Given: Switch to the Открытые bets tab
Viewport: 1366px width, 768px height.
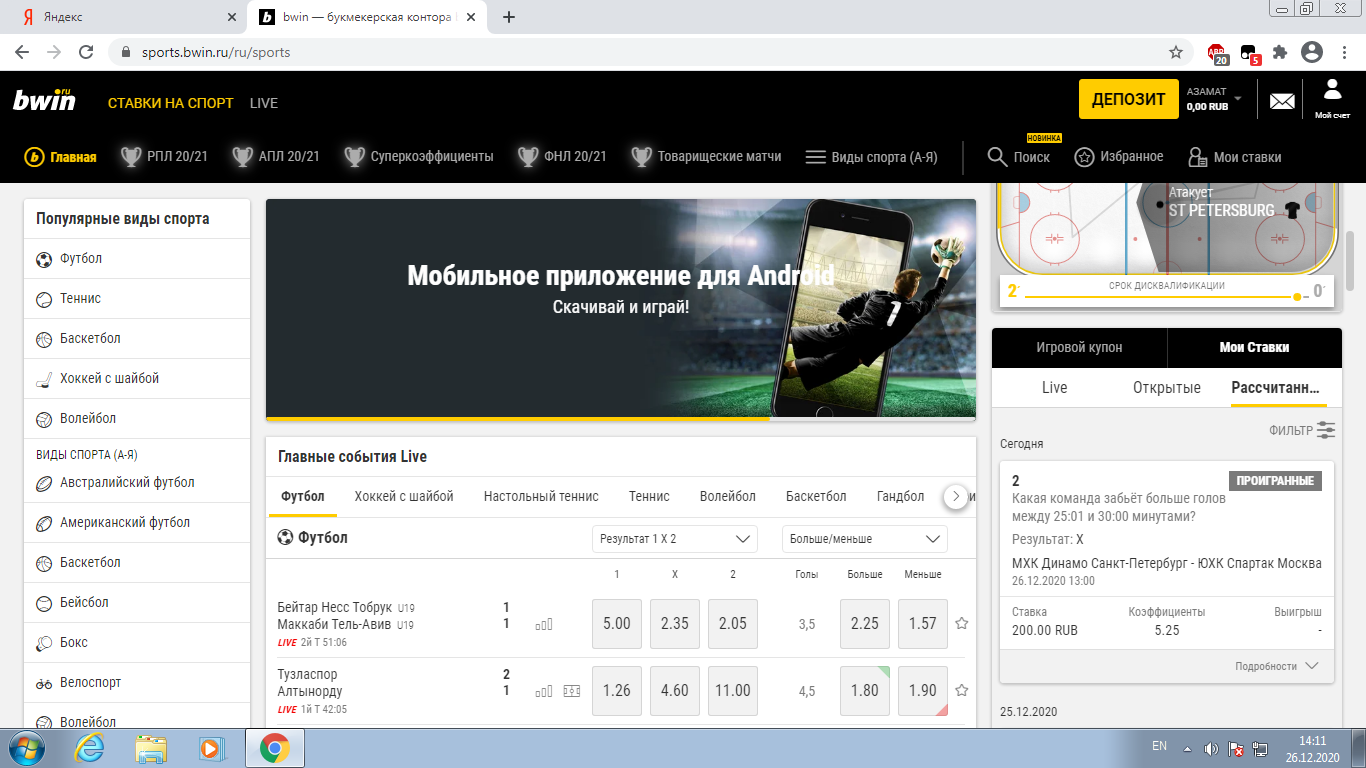Looking at the screenshot, I should tap(1166, 388).
